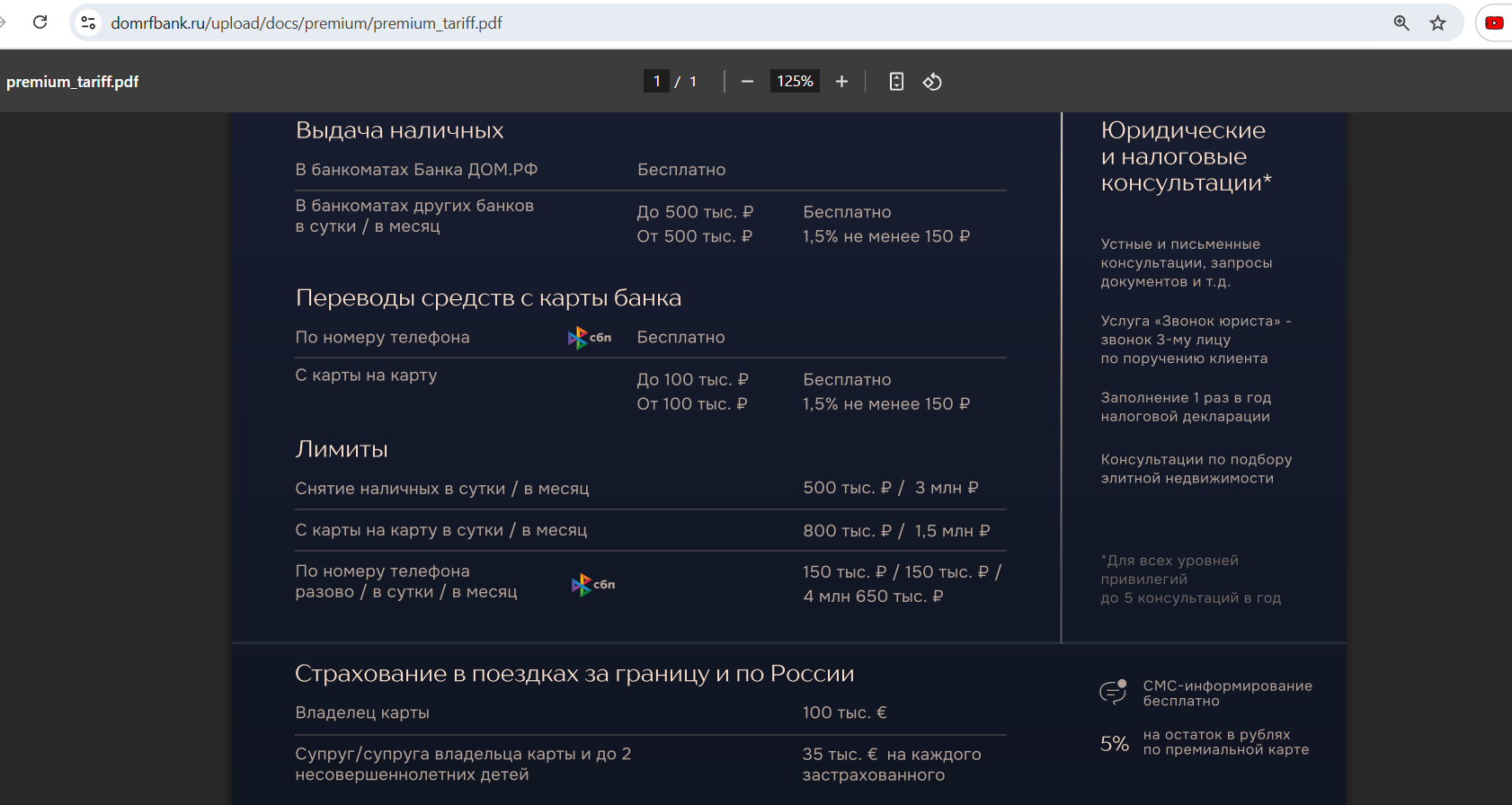Click the premium_tariff.pdf document title
Image resolution: width=1512 pixels, height=805 pixels.
coord(73,82)
